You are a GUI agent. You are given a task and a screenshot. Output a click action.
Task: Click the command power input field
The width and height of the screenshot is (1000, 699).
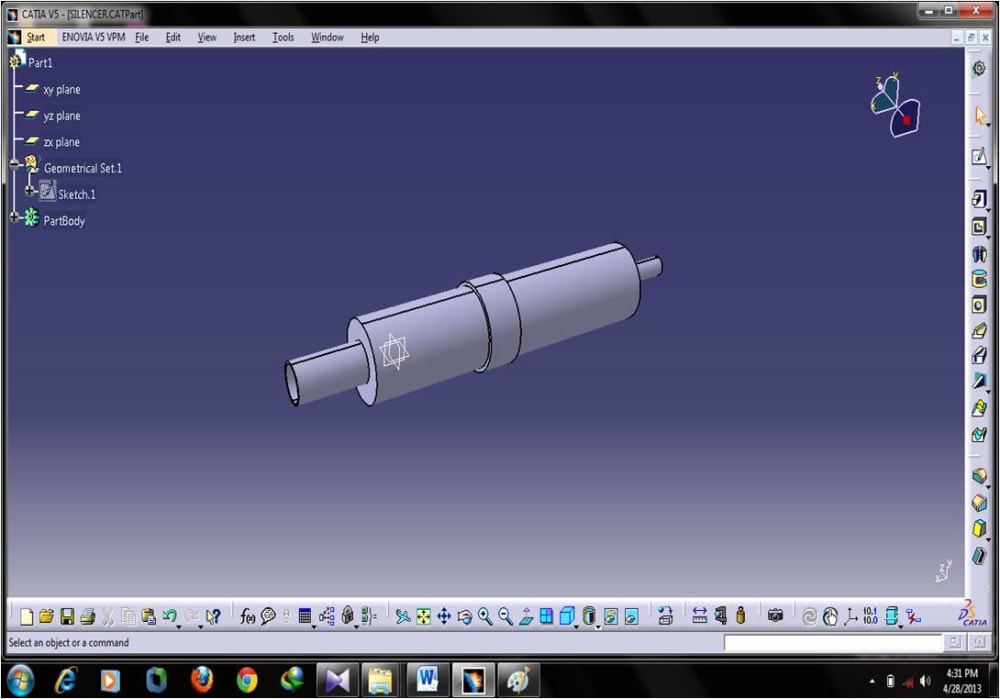pos(832,643)
